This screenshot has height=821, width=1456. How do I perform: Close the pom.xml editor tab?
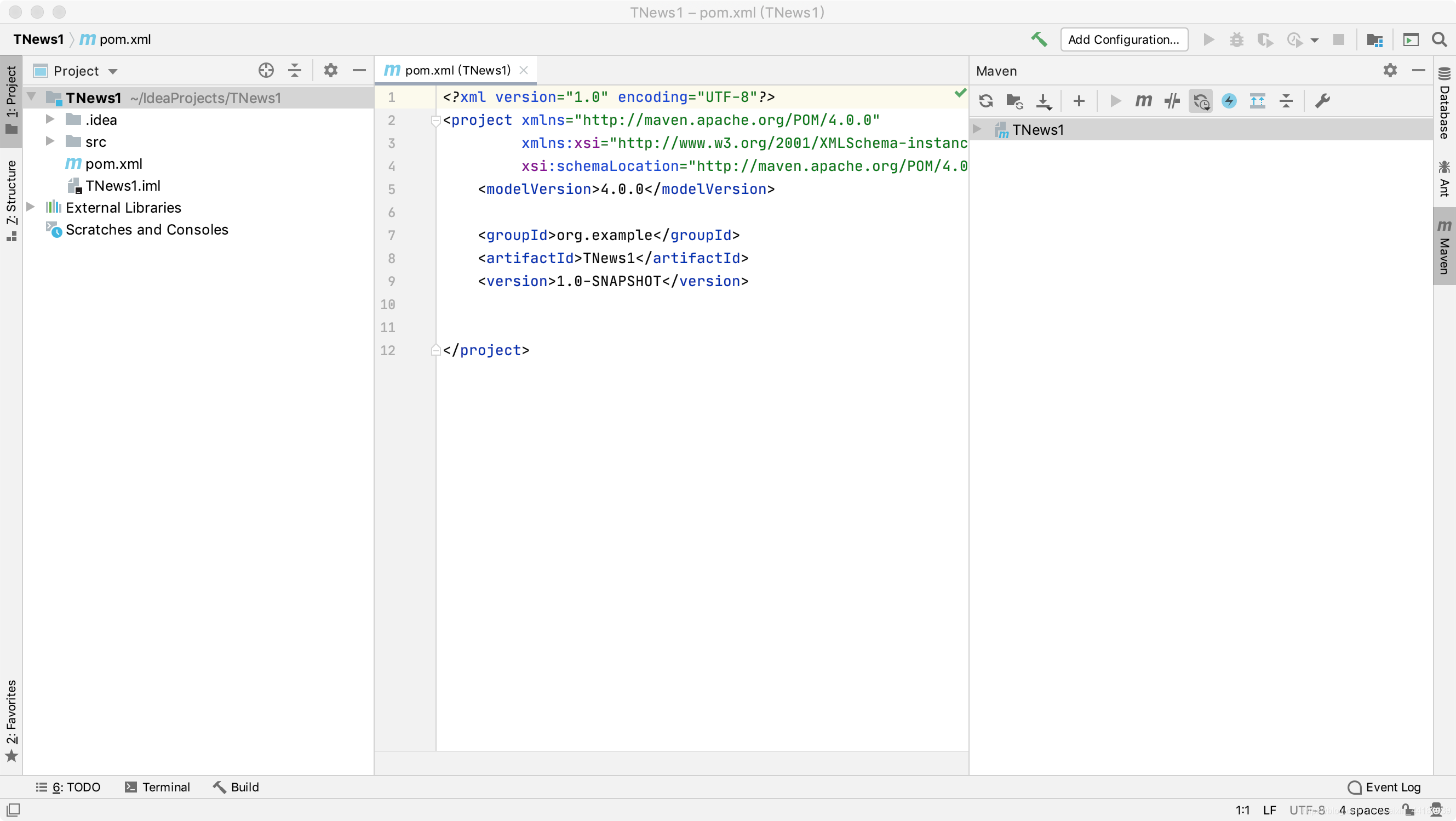(524, 70)
